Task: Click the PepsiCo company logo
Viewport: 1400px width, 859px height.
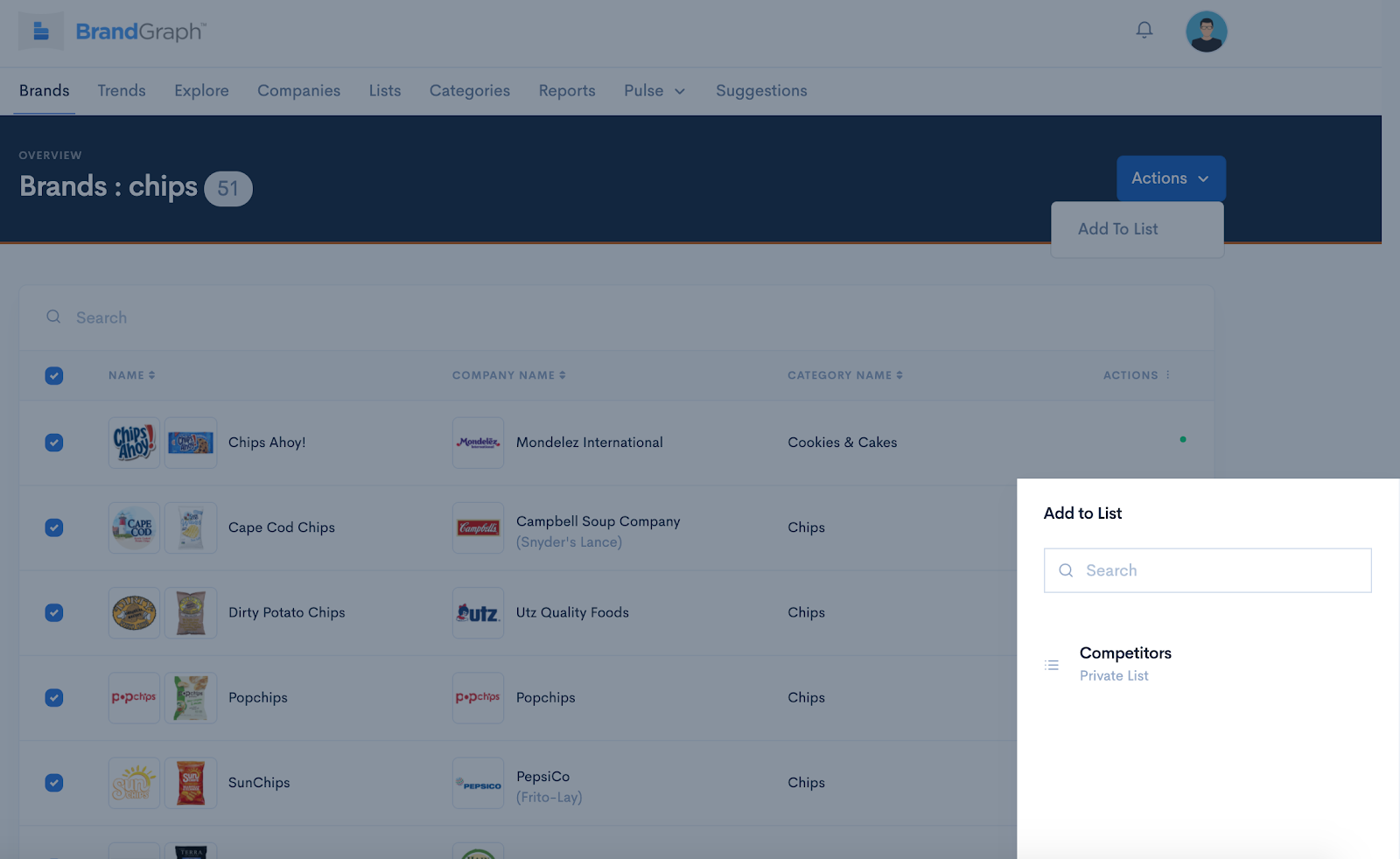Action: pos(478,782)
